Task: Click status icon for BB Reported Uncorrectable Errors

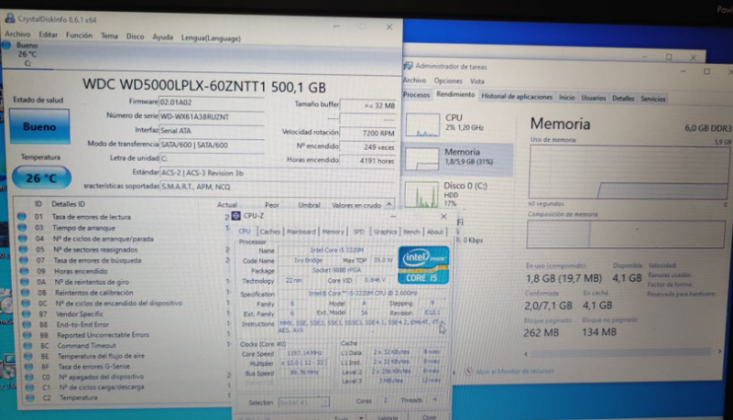Action: pos(27,335)
